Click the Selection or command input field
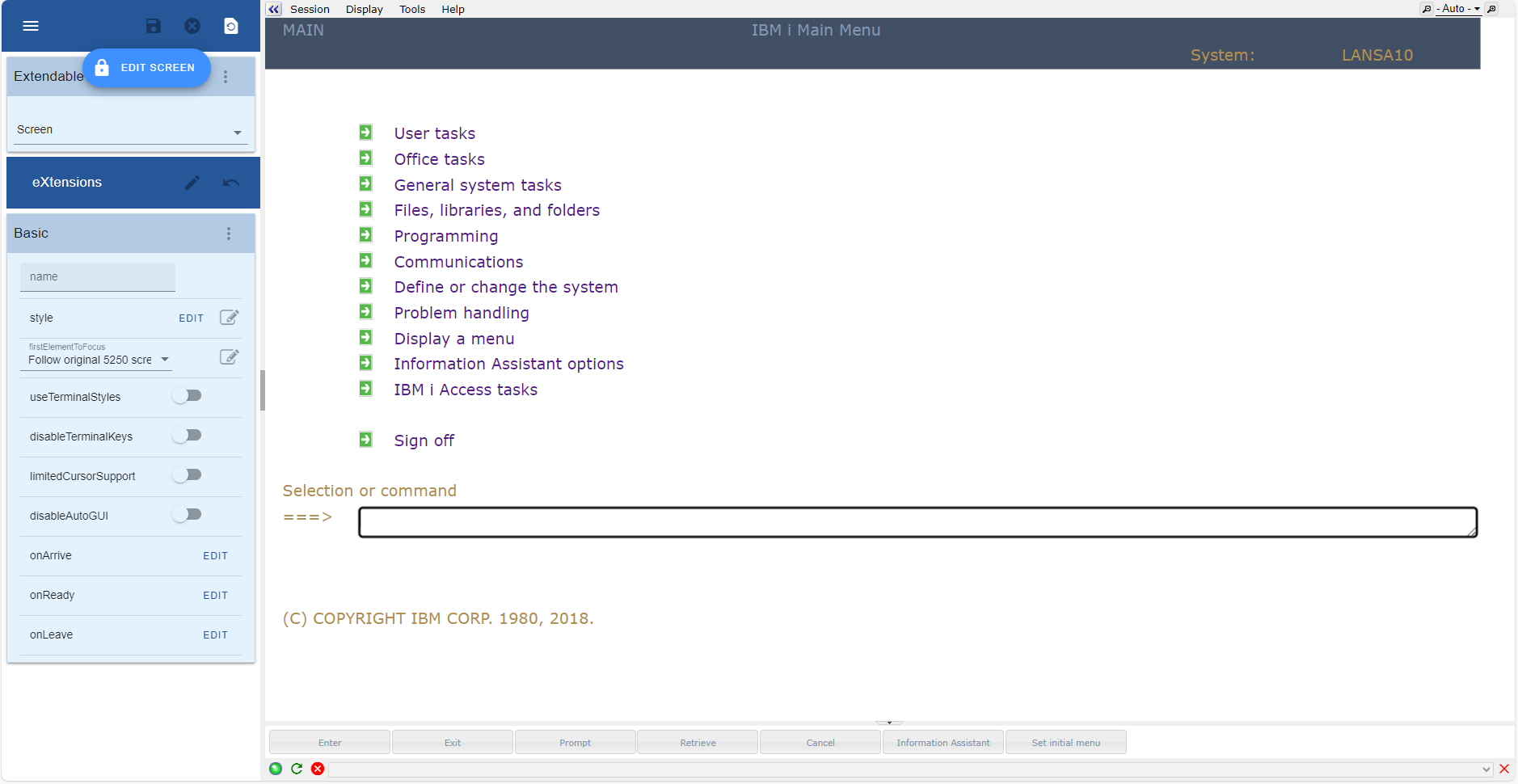1518x784 pixels. 917,522
